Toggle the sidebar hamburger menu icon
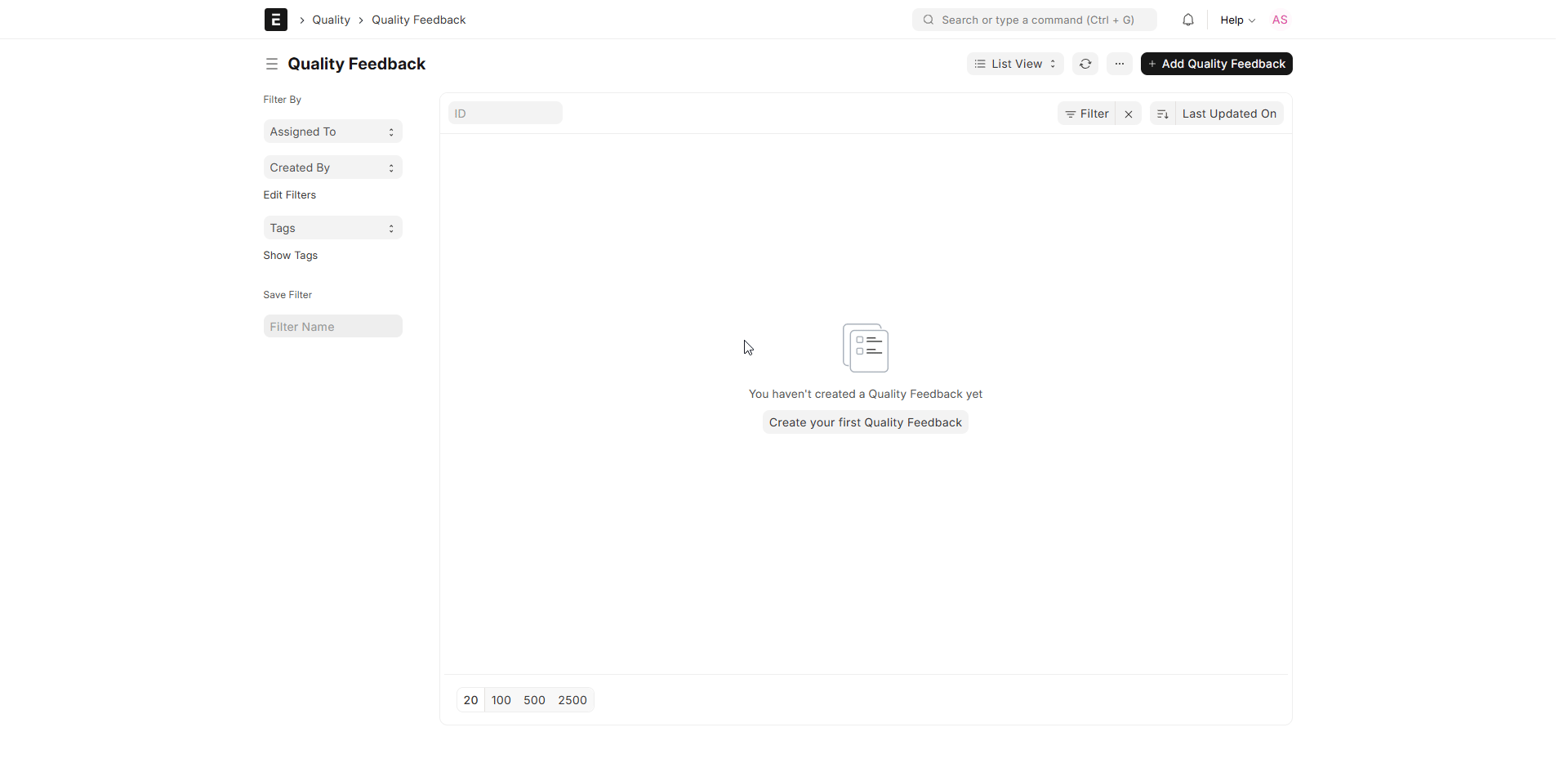Image resolution: width=1568 pixels, height=772 pixels. 272,64
